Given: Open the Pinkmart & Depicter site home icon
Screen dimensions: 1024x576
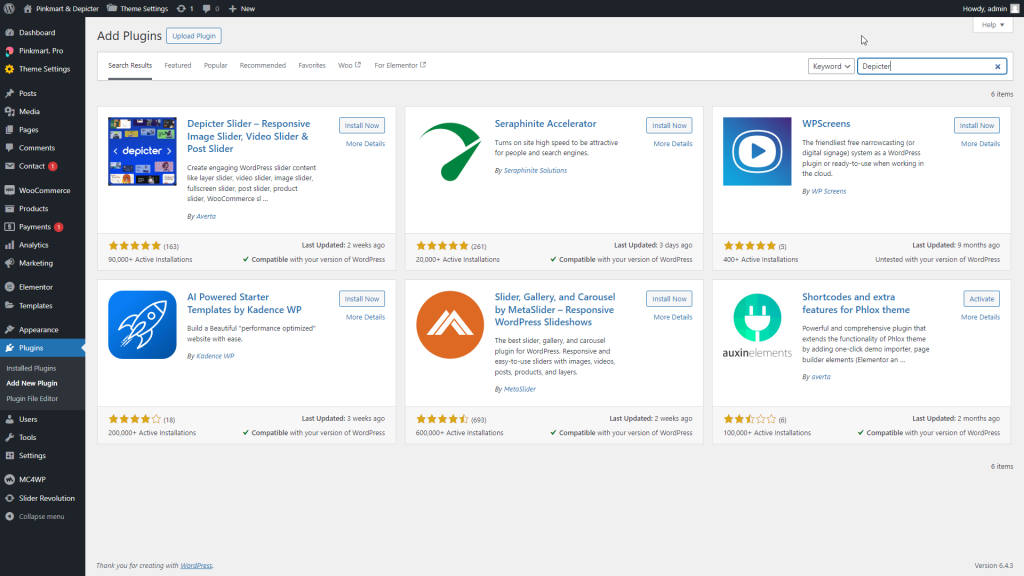Looking at the screenshot, I should tap(27, 8).
